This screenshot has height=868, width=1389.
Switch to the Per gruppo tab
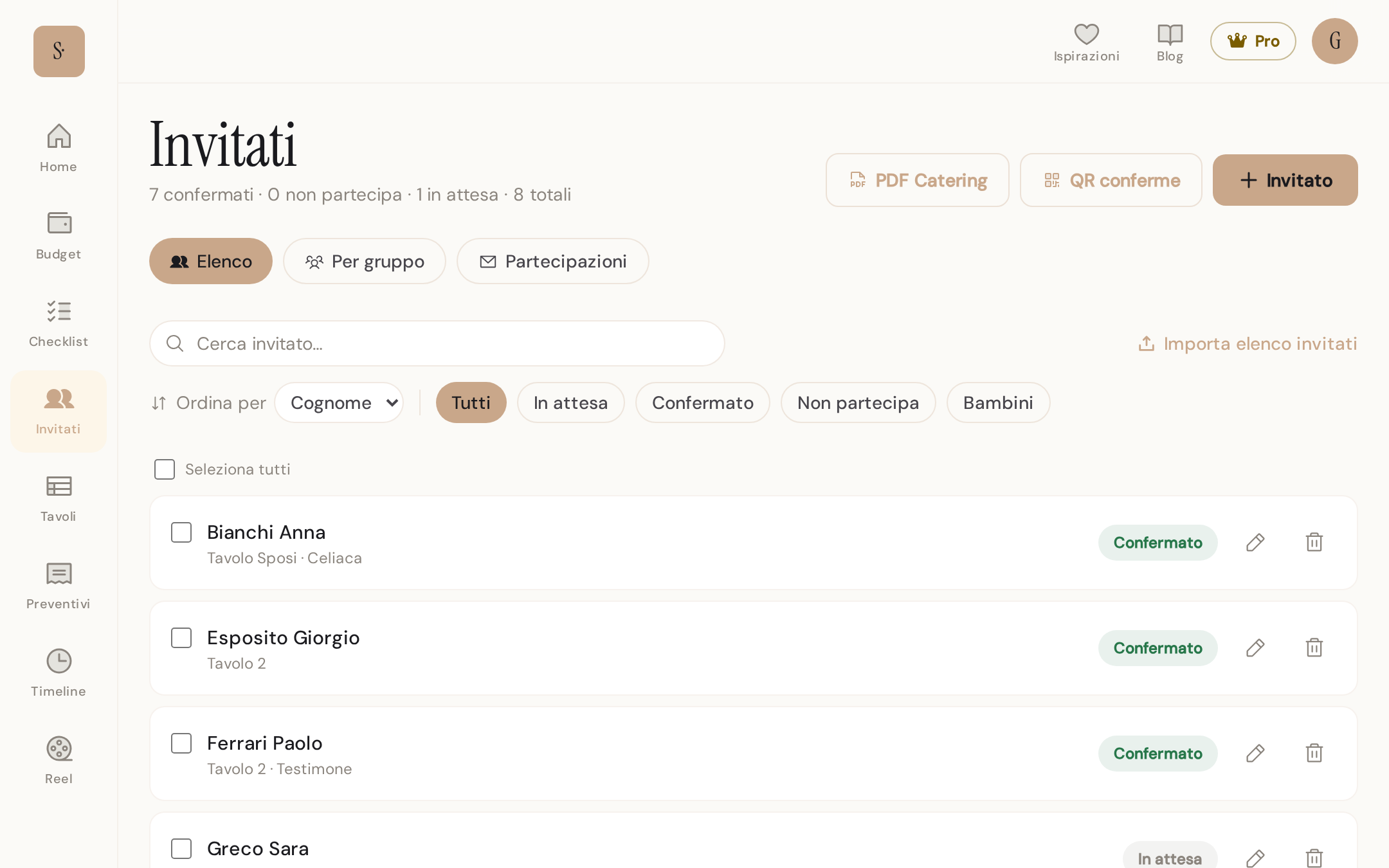pos(365,261)
